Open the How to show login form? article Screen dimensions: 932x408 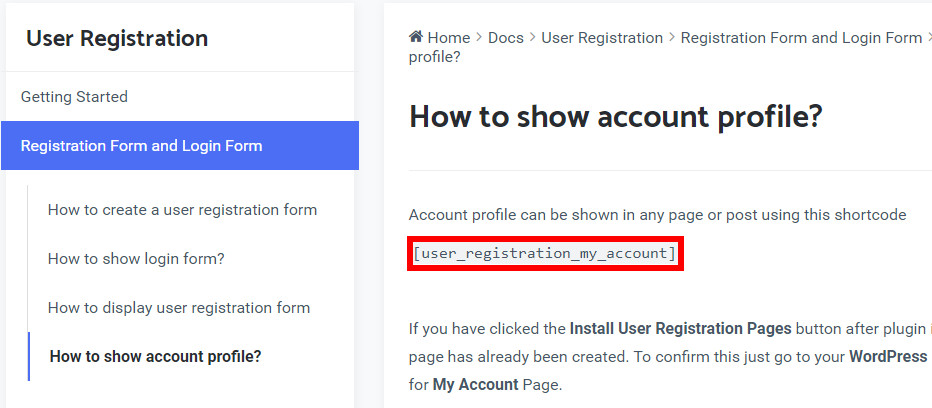(136, 259)
